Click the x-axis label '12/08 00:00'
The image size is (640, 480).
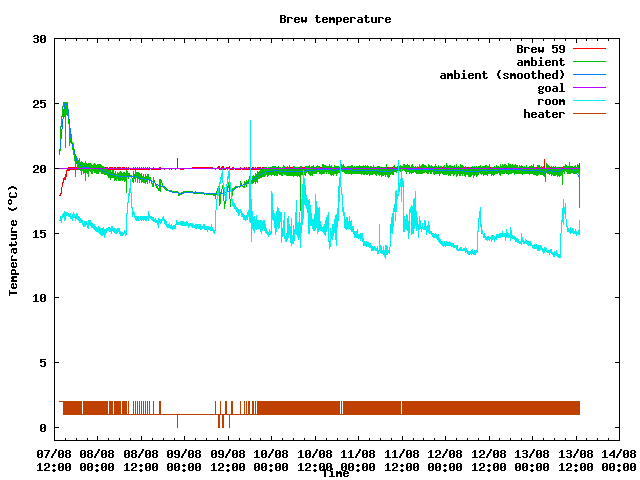pyautogui.click(x=445, y=460)
